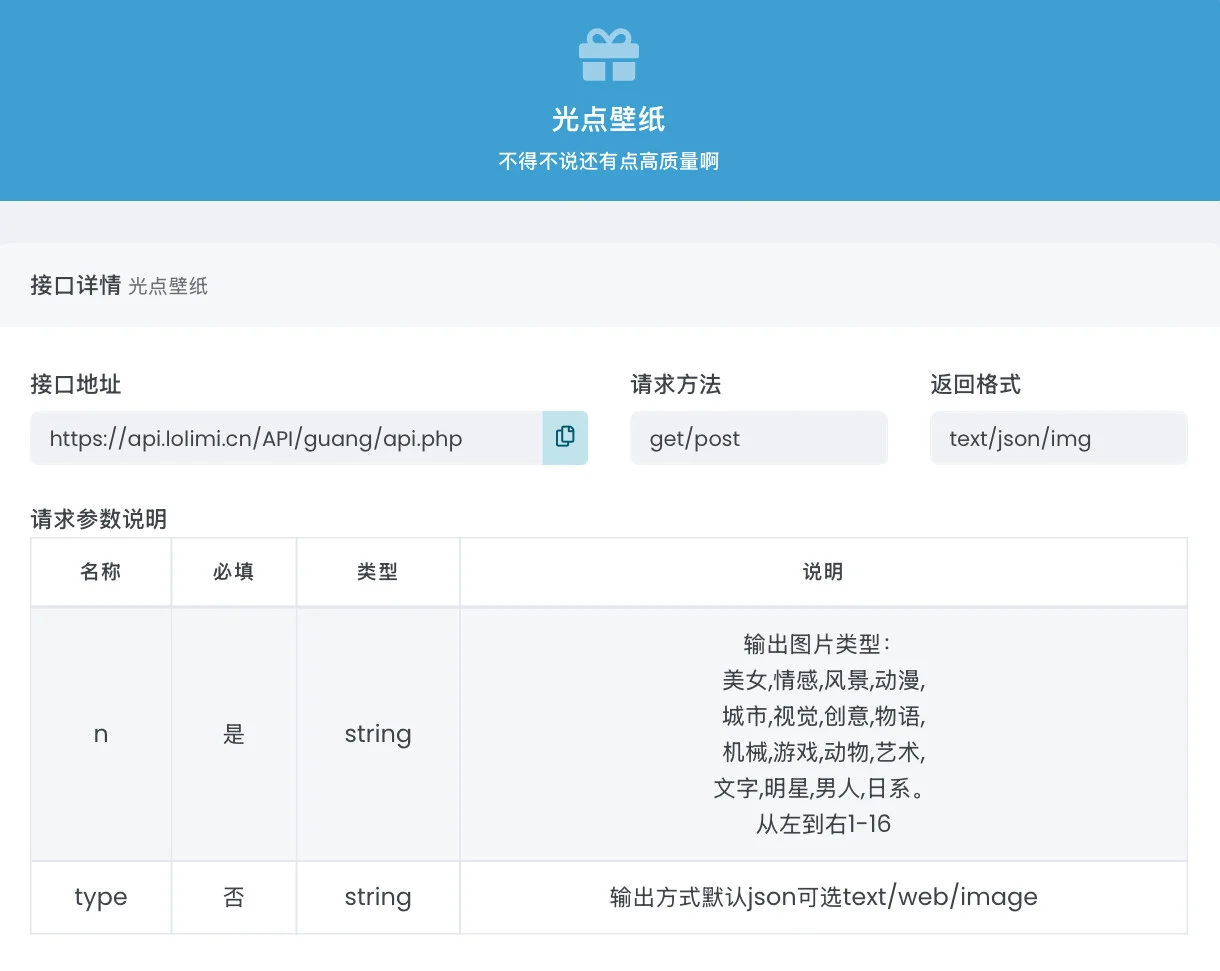Select the string type cell for parameter n
1220x971 pixels.
point(377,733)
